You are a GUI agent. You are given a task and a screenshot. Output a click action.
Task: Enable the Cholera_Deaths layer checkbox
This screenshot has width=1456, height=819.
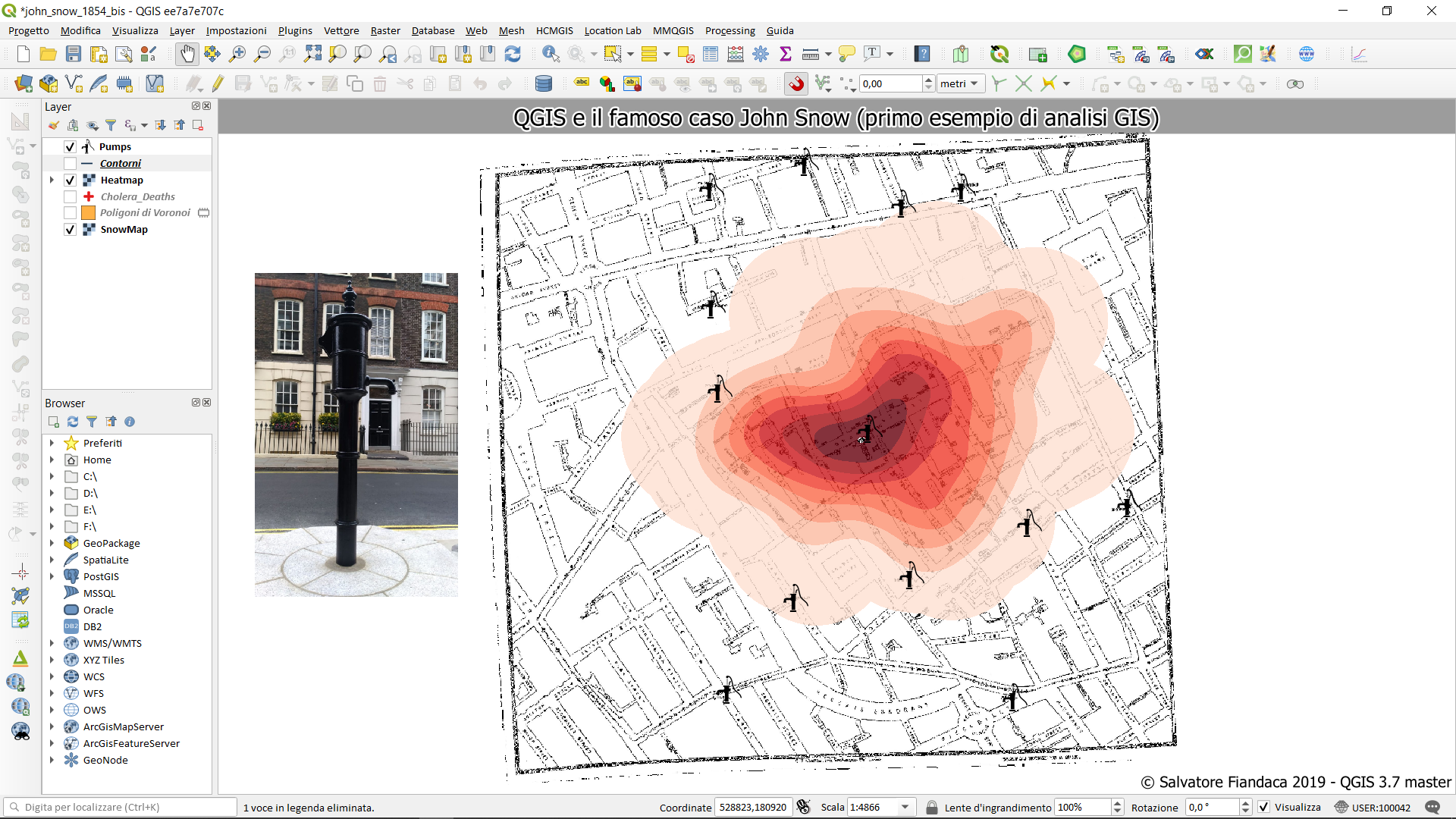71,196
